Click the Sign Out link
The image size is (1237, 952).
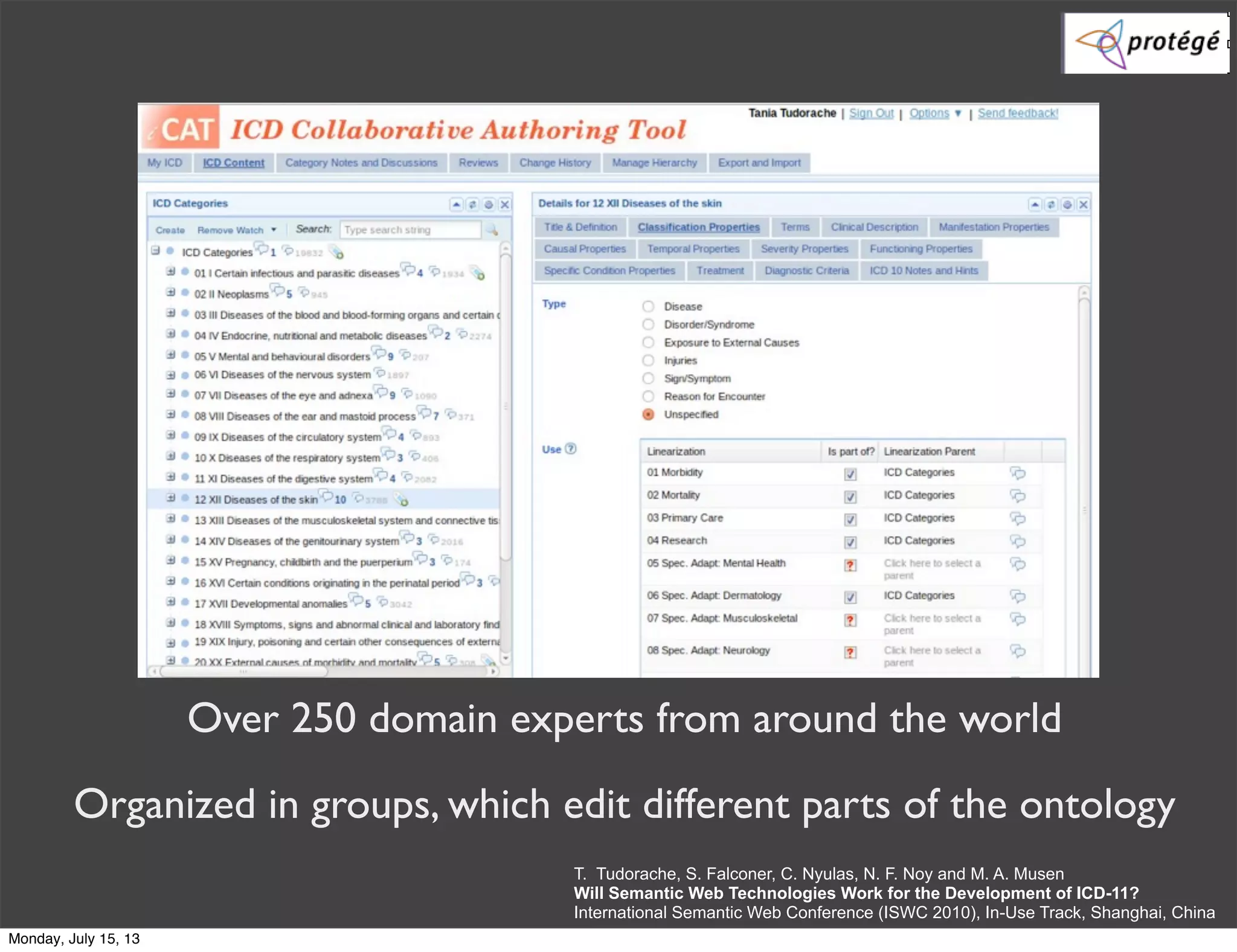[871, 114]
